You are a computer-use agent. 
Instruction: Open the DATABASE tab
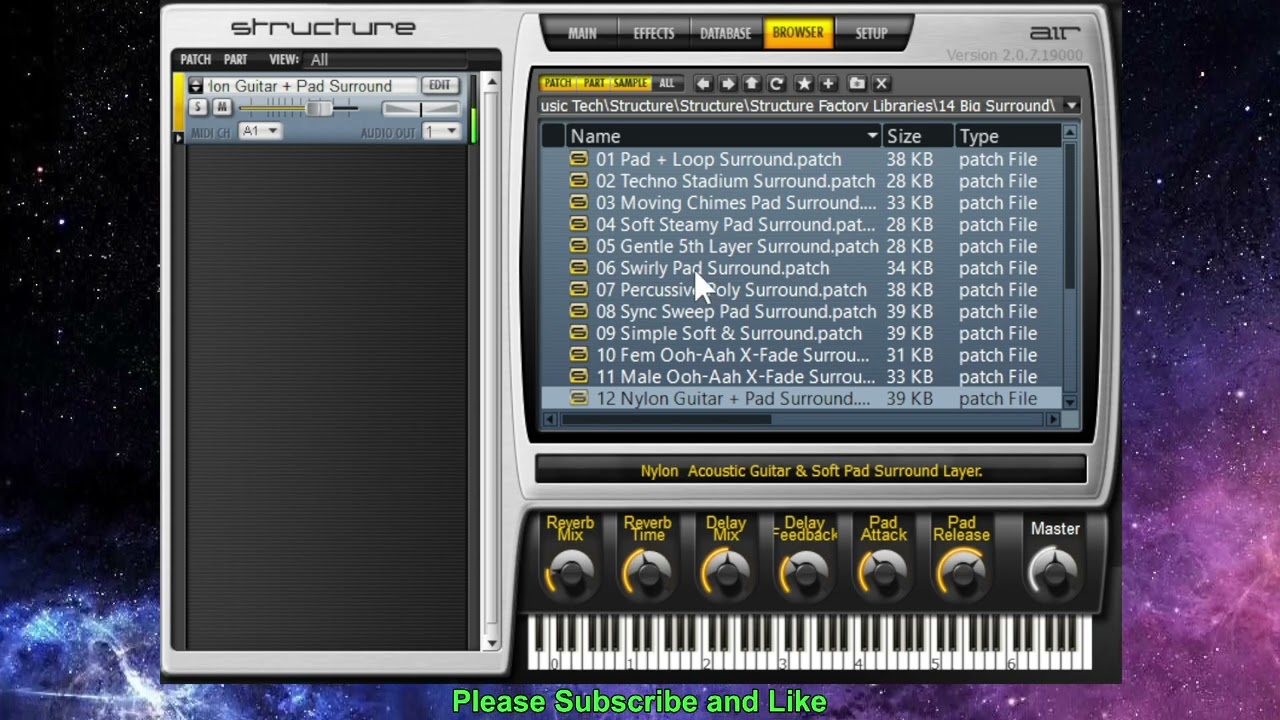click(725, 33)
